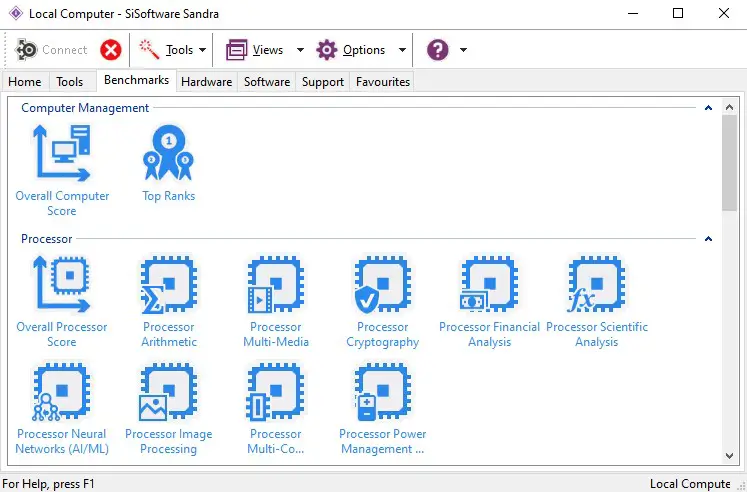Screen dimensions: 747x492
Task: Open the Help dropdown arrow
Action: tap(463, 50)
